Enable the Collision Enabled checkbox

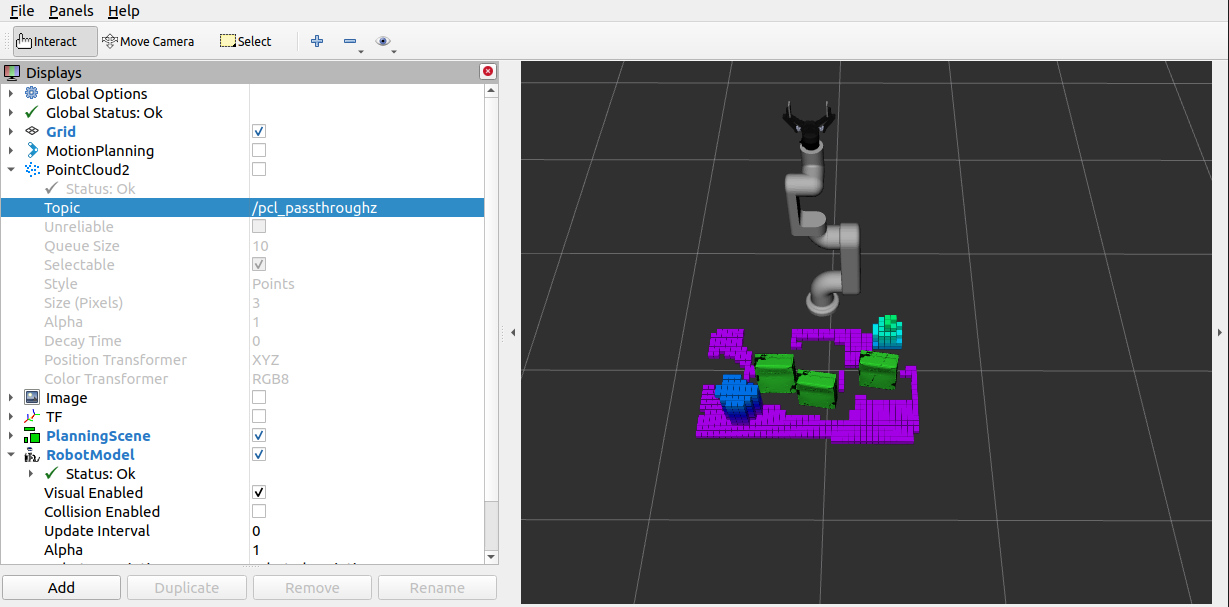coord(259,511)
